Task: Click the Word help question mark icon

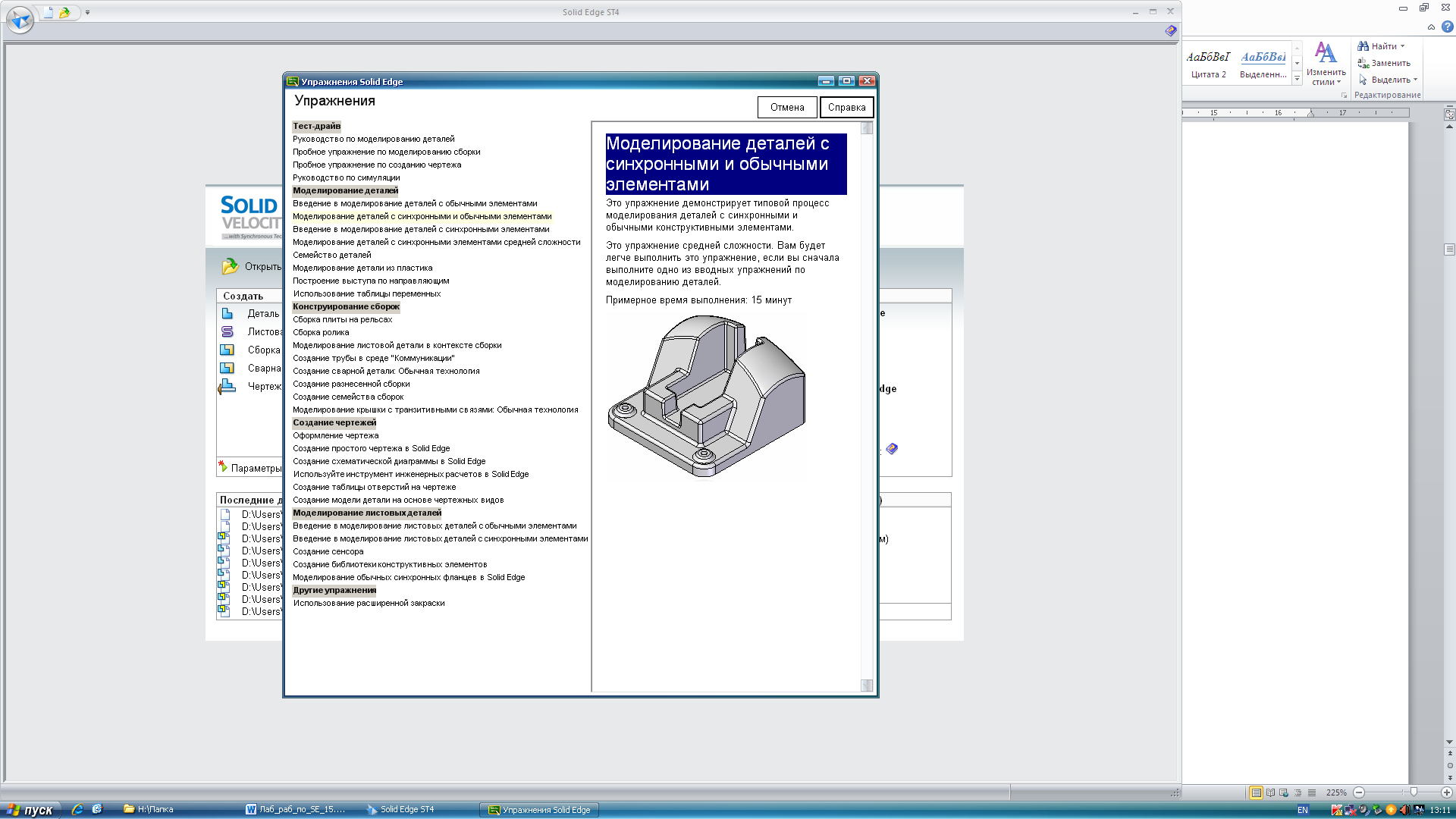Action: (1448, 27)
